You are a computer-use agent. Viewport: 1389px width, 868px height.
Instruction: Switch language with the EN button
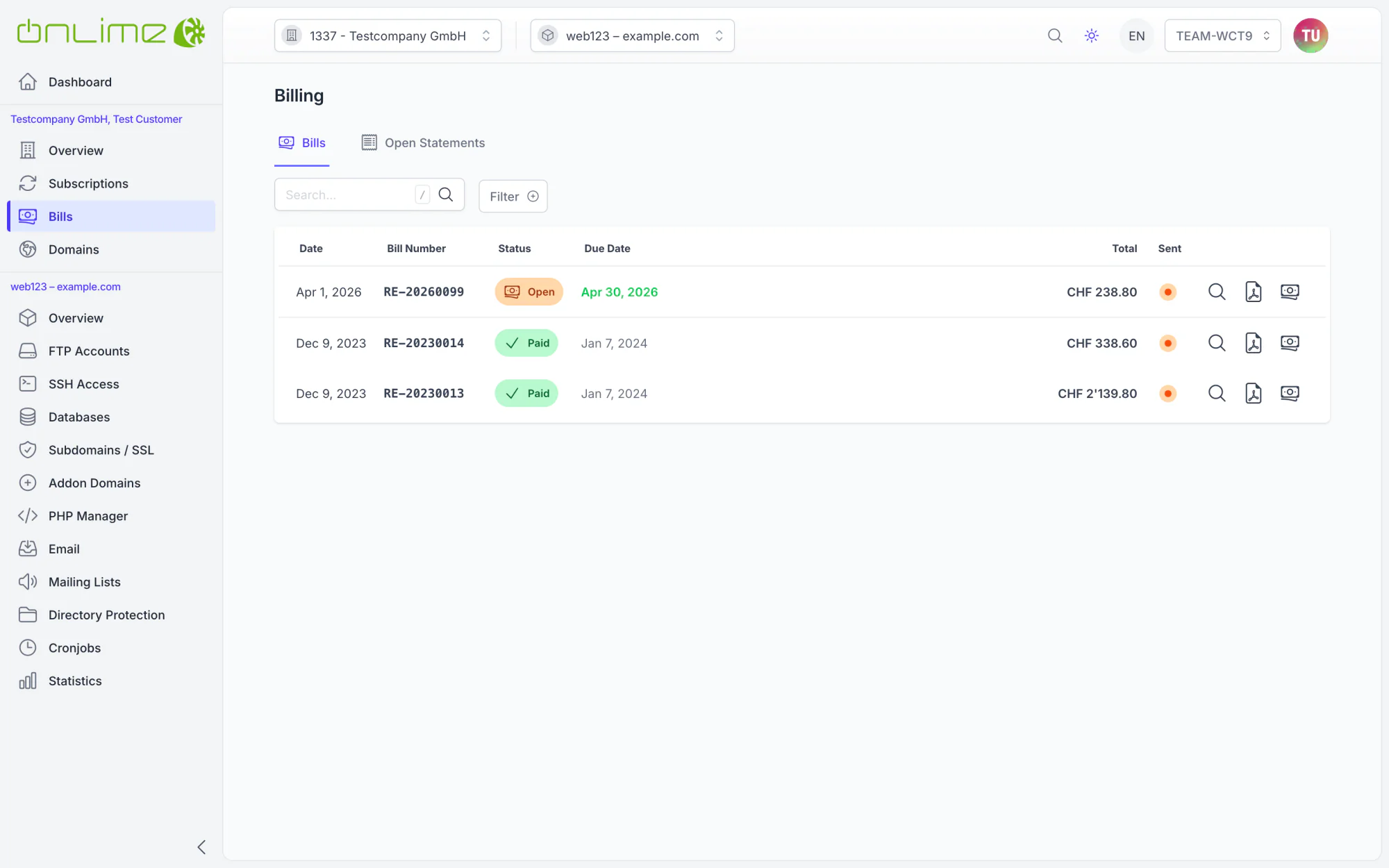[1136, 35]
